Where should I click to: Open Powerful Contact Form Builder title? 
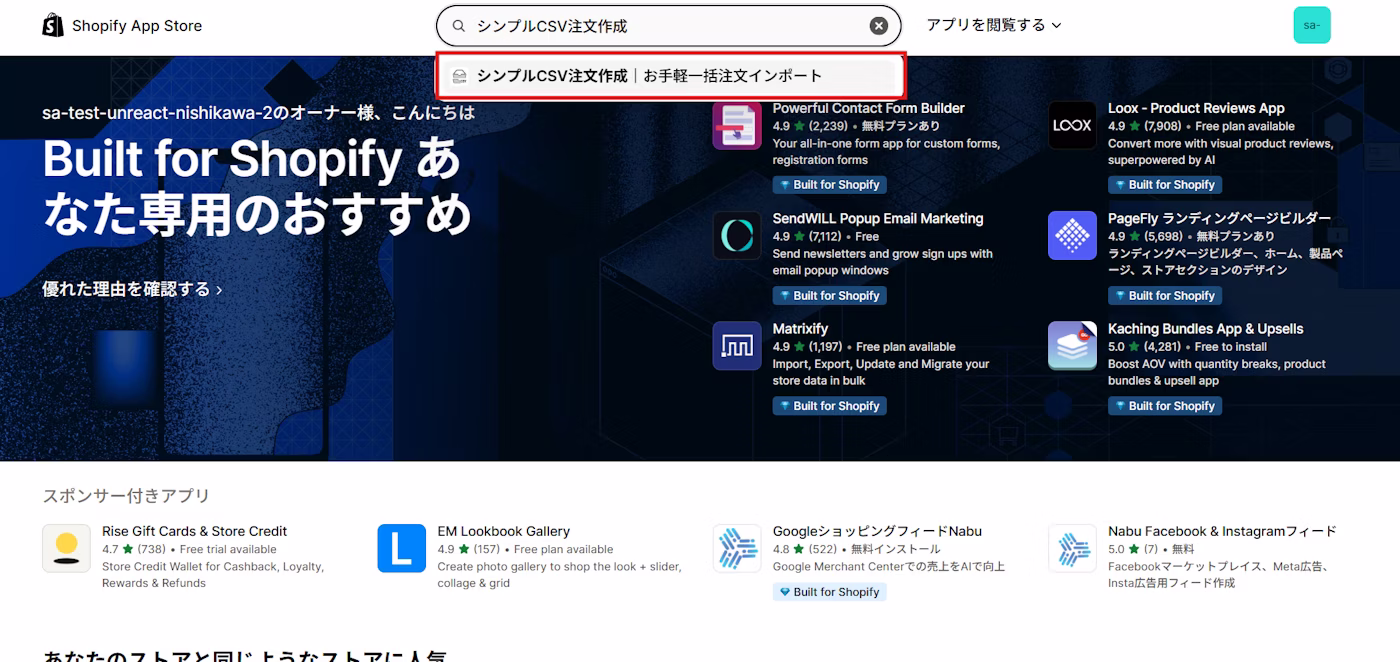pyautogui.click(x=868, y=108)
